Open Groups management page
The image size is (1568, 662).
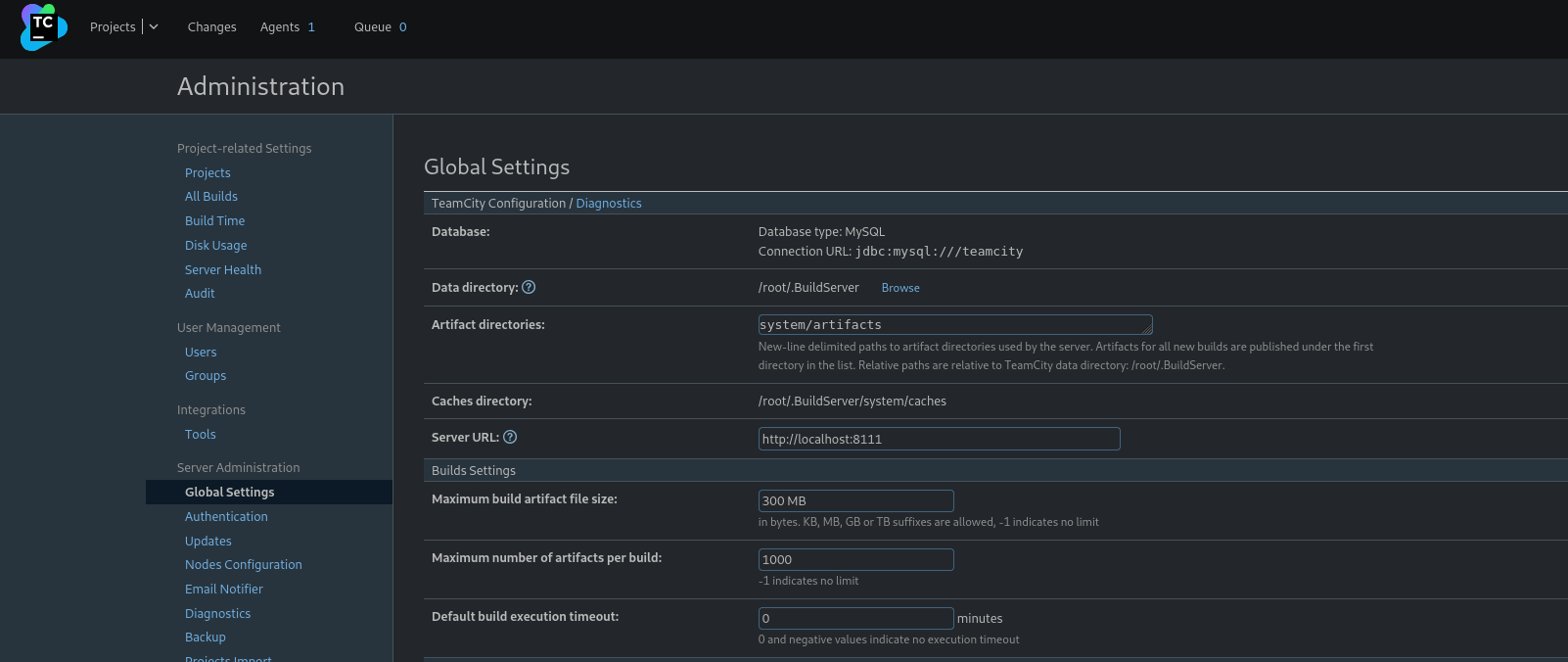coord(206,375)
